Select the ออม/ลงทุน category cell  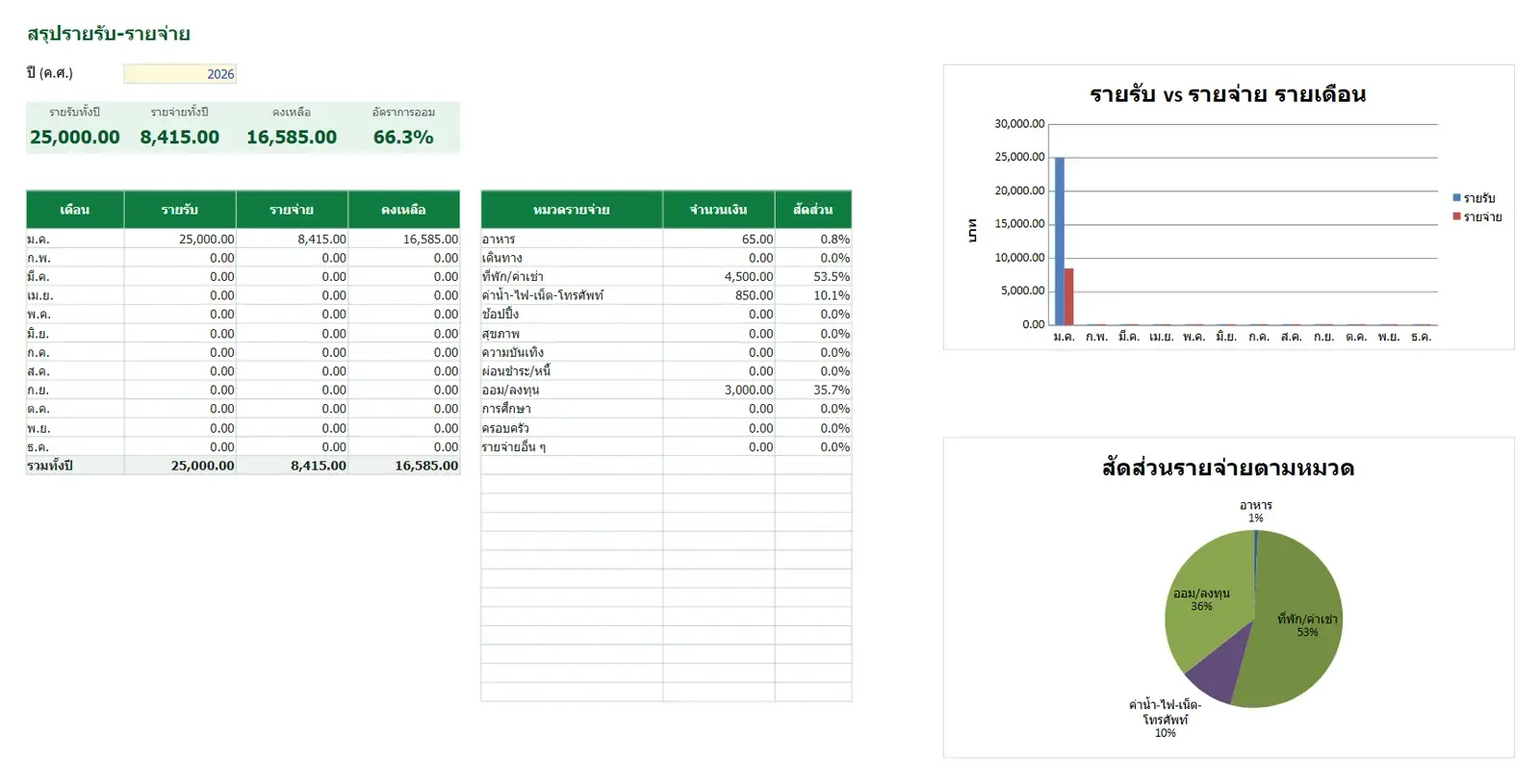(572, 390)
